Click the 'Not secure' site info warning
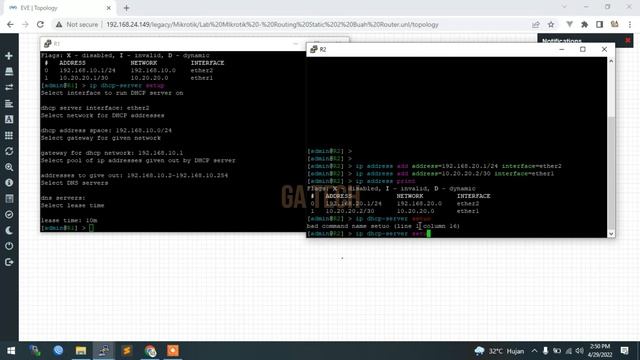Image resolution: width=640 pixels, height=360 pixels. coord(77,24)
